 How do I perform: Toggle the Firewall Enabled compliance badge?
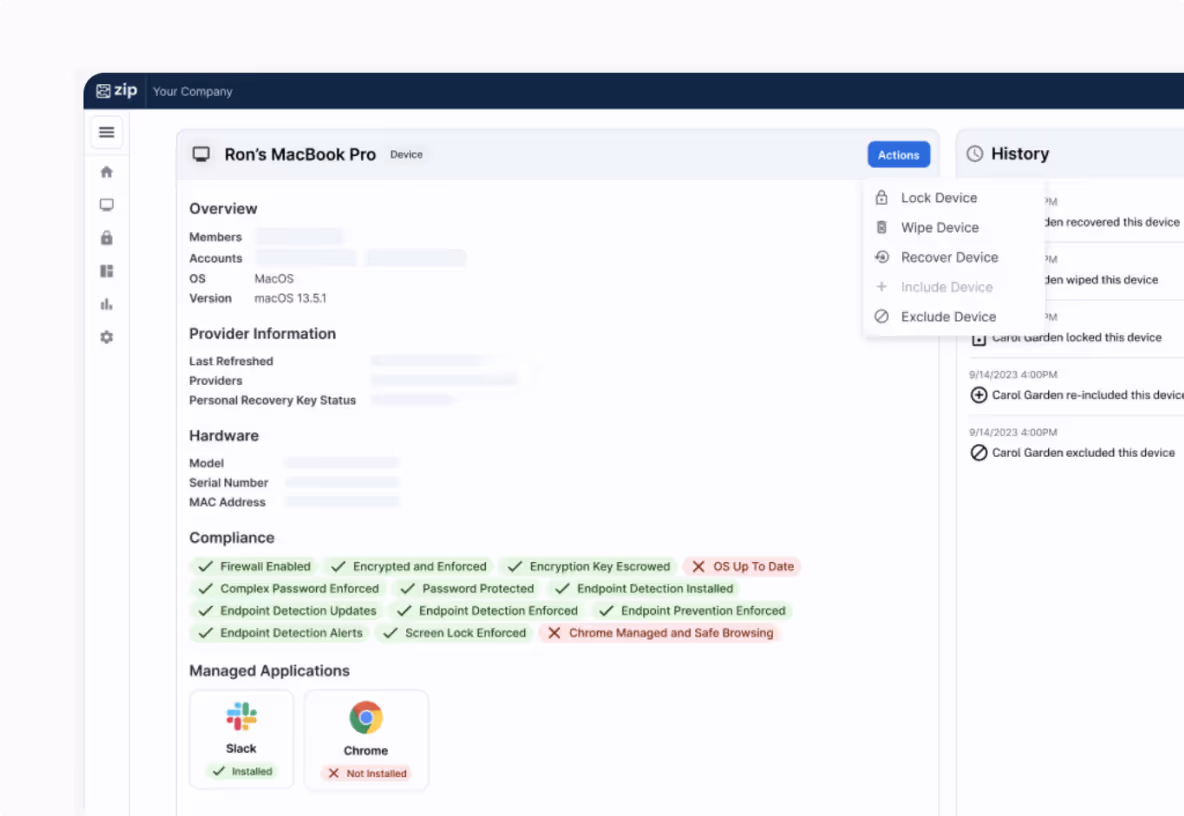point(252,566)
